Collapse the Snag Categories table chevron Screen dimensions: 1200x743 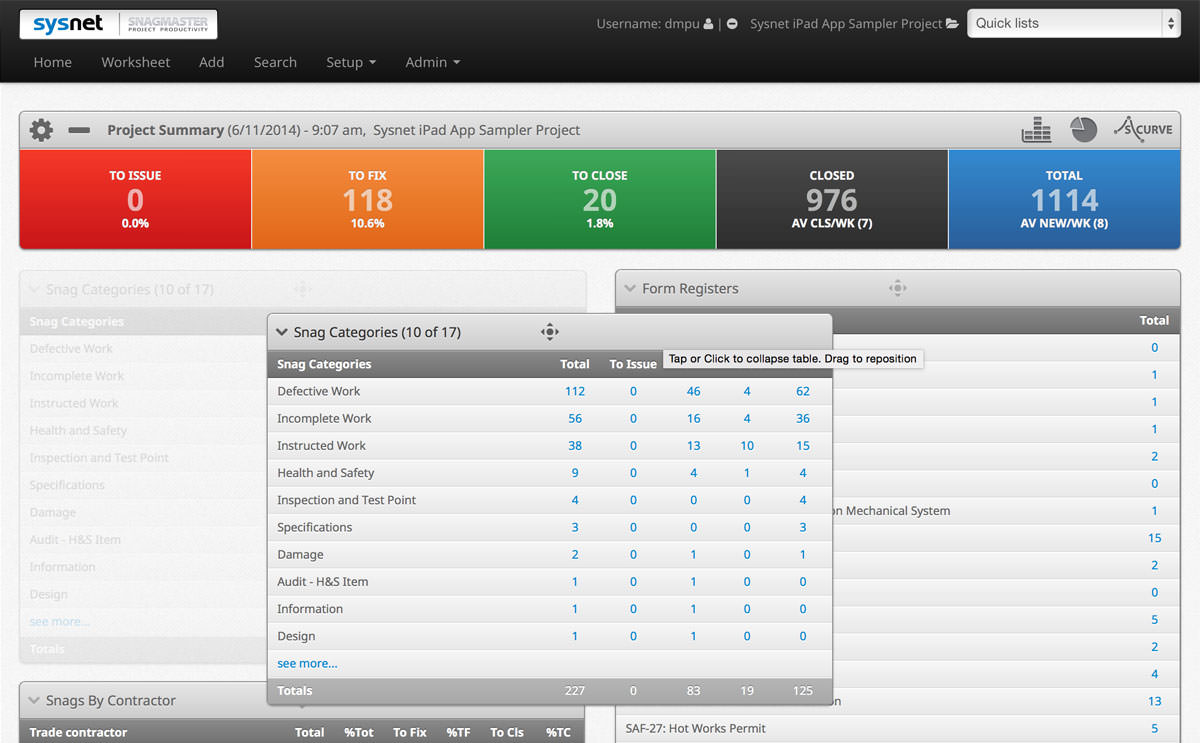click(282, 332)
